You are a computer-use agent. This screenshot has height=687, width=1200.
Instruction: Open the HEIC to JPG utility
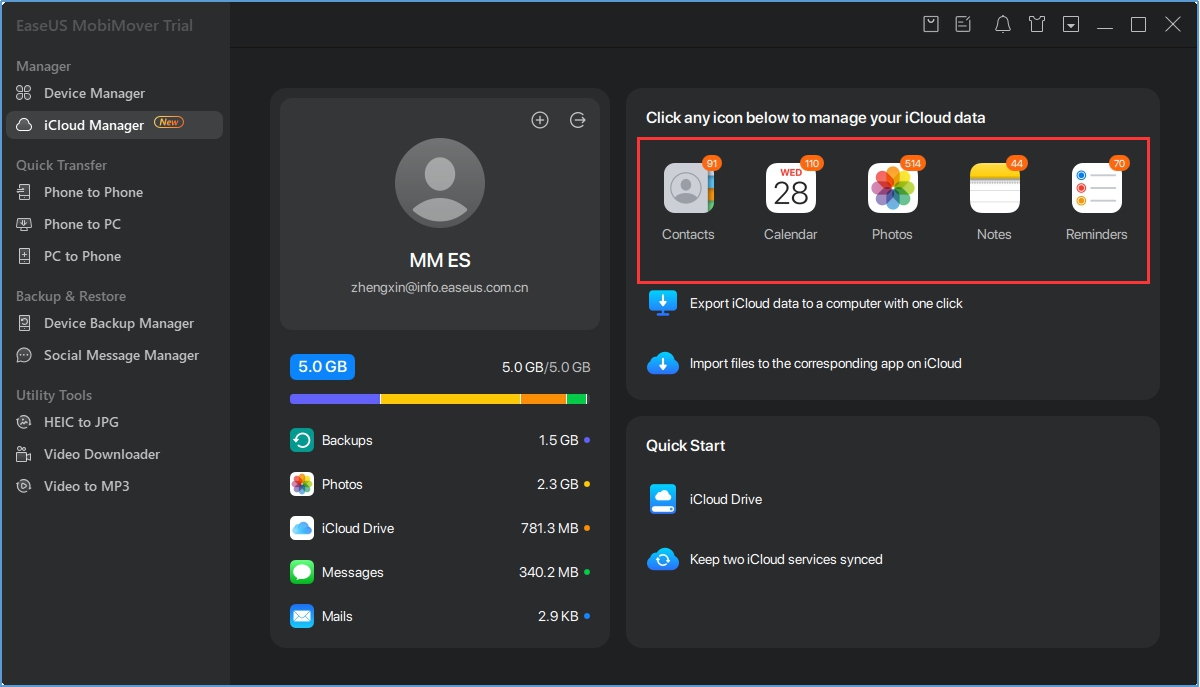pyautogui.click(x=81, y=422)
